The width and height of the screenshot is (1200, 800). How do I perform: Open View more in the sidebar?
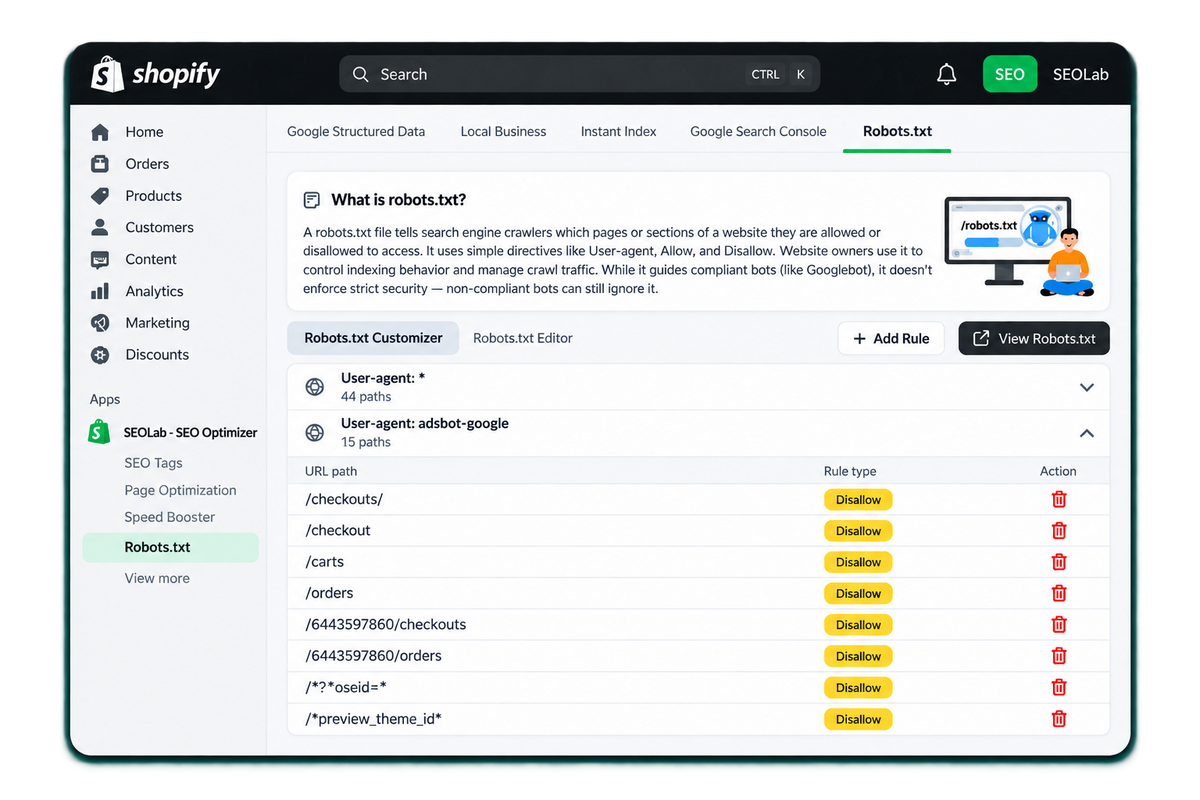coord(157,578)
